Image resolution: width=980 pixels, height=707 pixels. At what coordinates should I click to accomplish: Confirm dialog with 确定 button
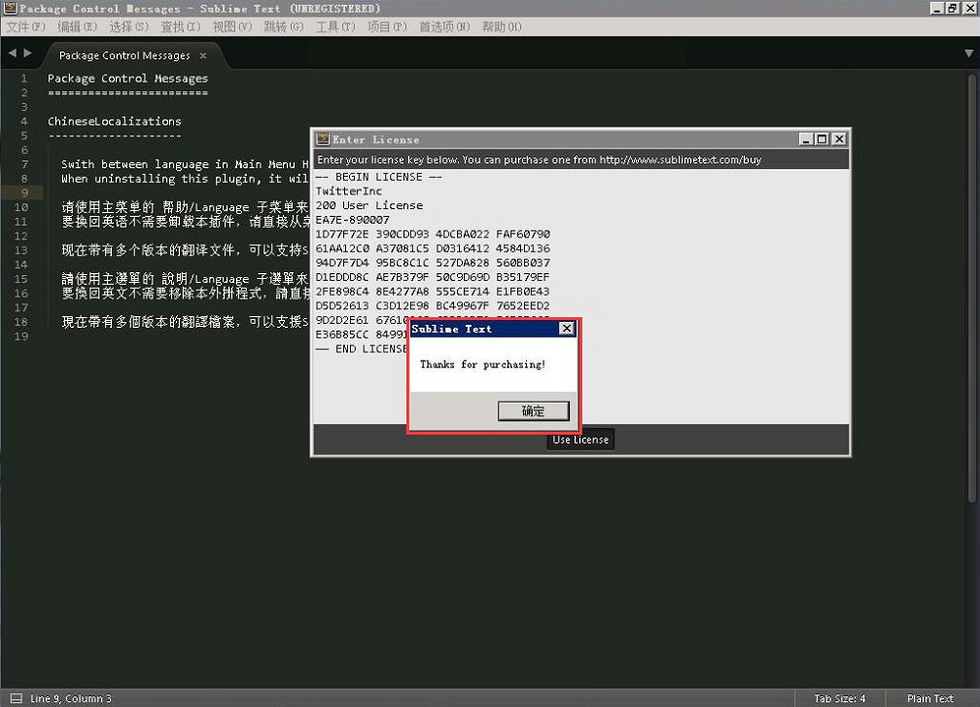533,411
